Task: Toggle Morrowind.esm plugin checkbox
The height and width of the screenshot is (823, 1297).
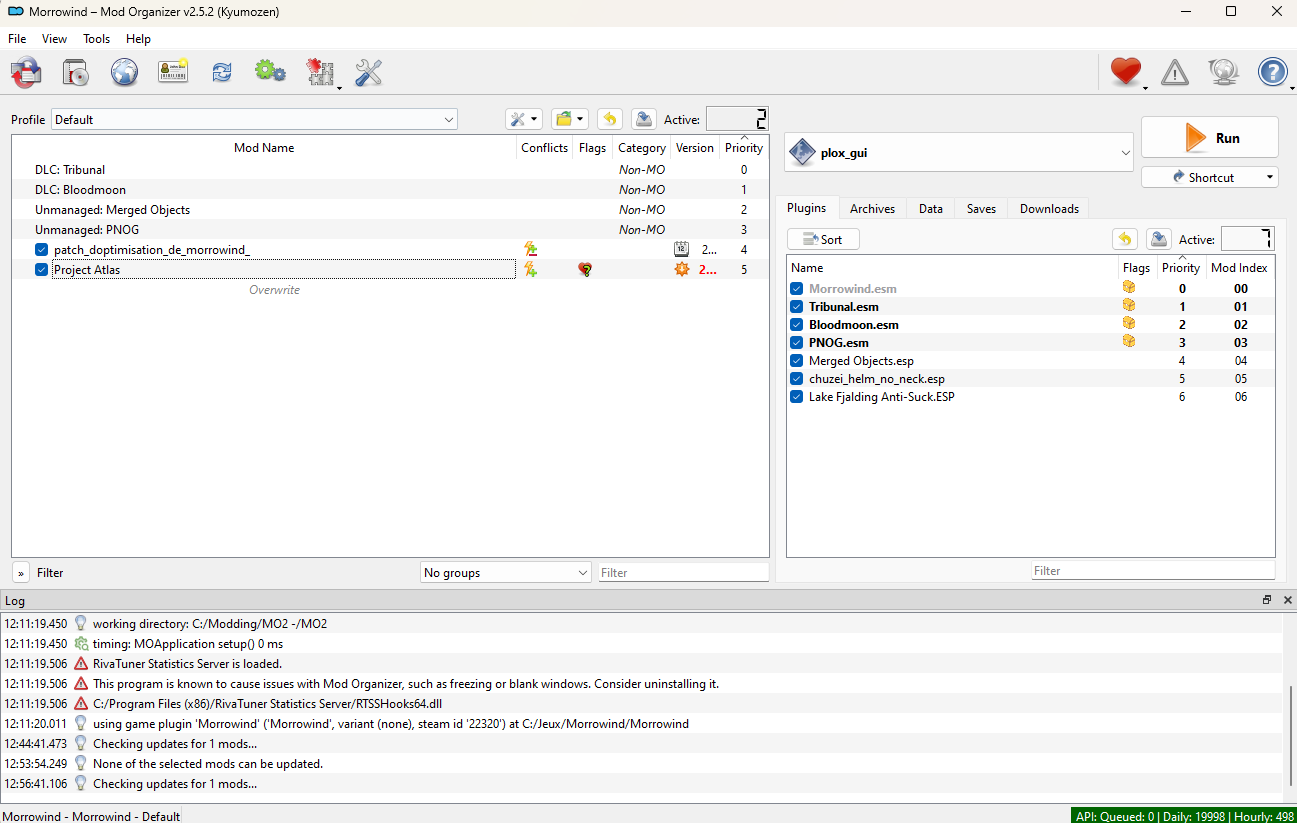Action: coord(797,288)
